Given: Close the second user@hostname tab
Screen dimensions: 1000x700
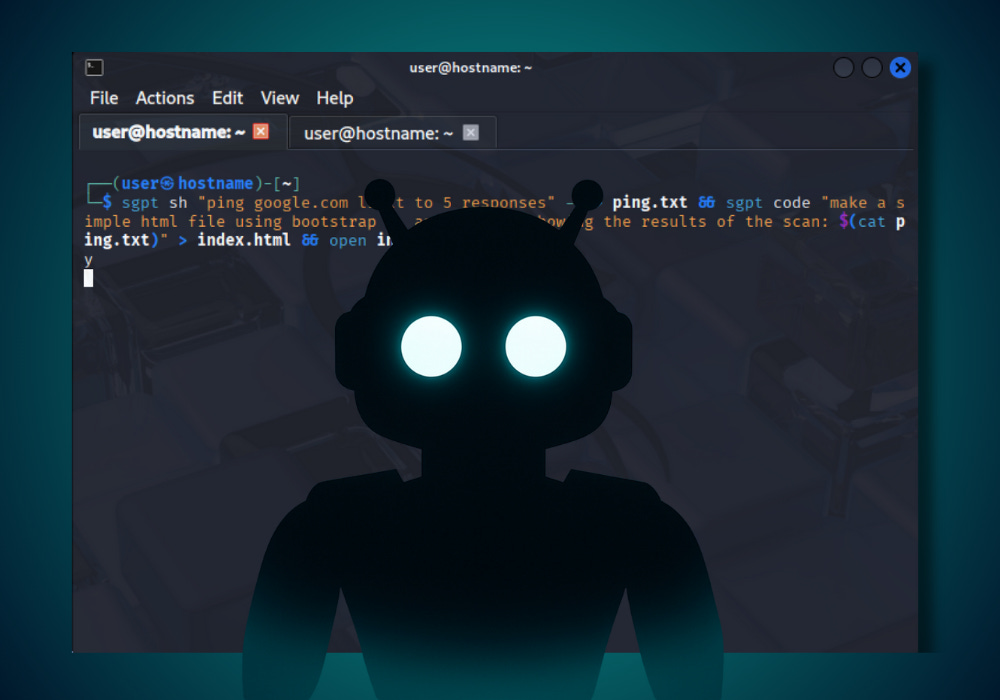Looking at the screenshot, I should pyautogui.click(x=470, y=131).
